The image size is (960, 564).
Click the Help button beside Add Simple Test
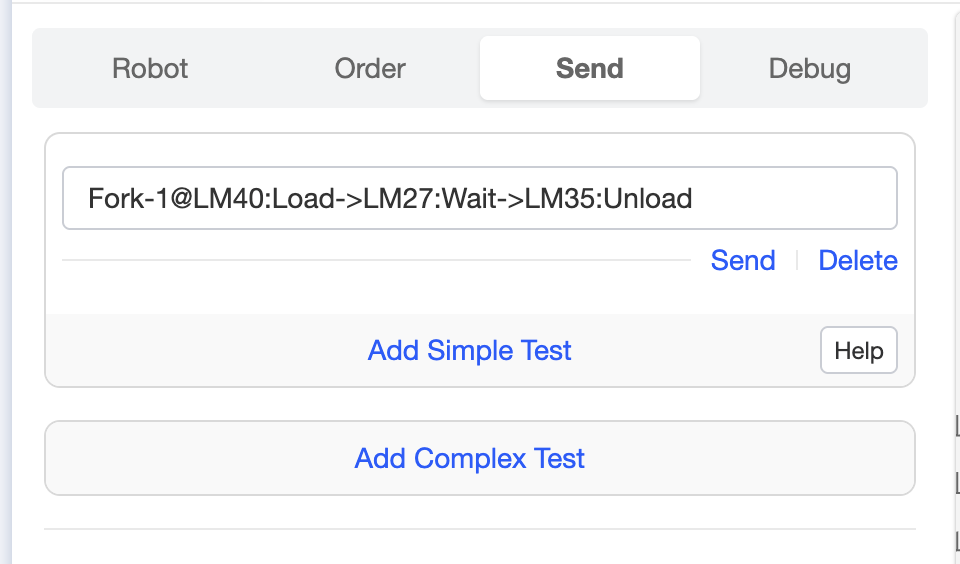[x=859, y=351]
